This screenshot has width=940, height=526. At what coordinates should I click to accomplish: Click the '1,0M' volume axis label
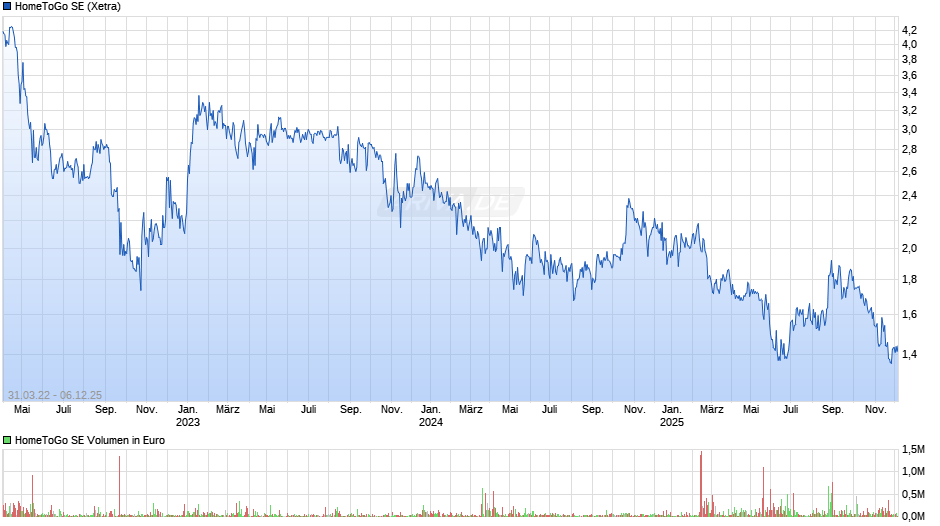pyautogui.click(x=913, y=471)
